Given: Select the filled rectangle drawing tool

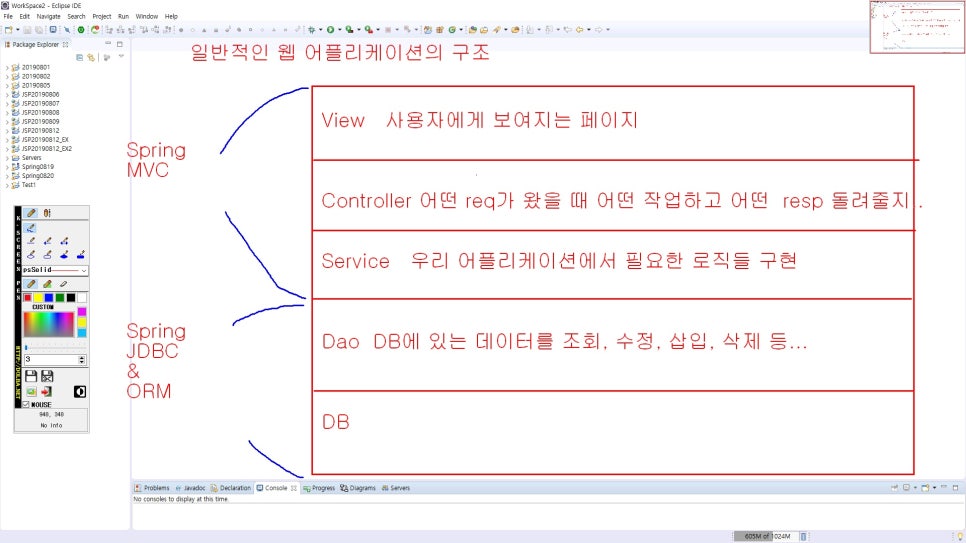Looking at the screenshot, I should pyautogui.click(x=81, y=255).
